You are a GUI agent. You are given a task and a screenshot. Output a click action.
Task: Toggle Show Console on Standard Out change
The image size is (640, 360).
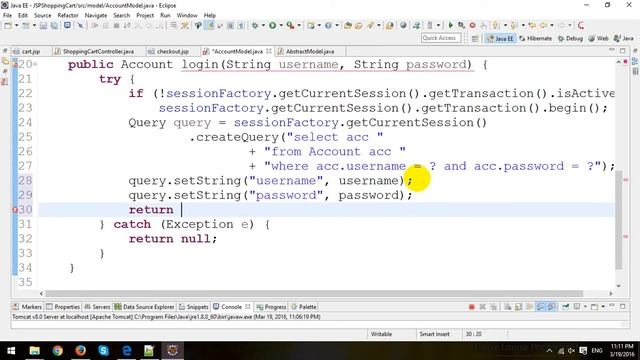point(540,307)
